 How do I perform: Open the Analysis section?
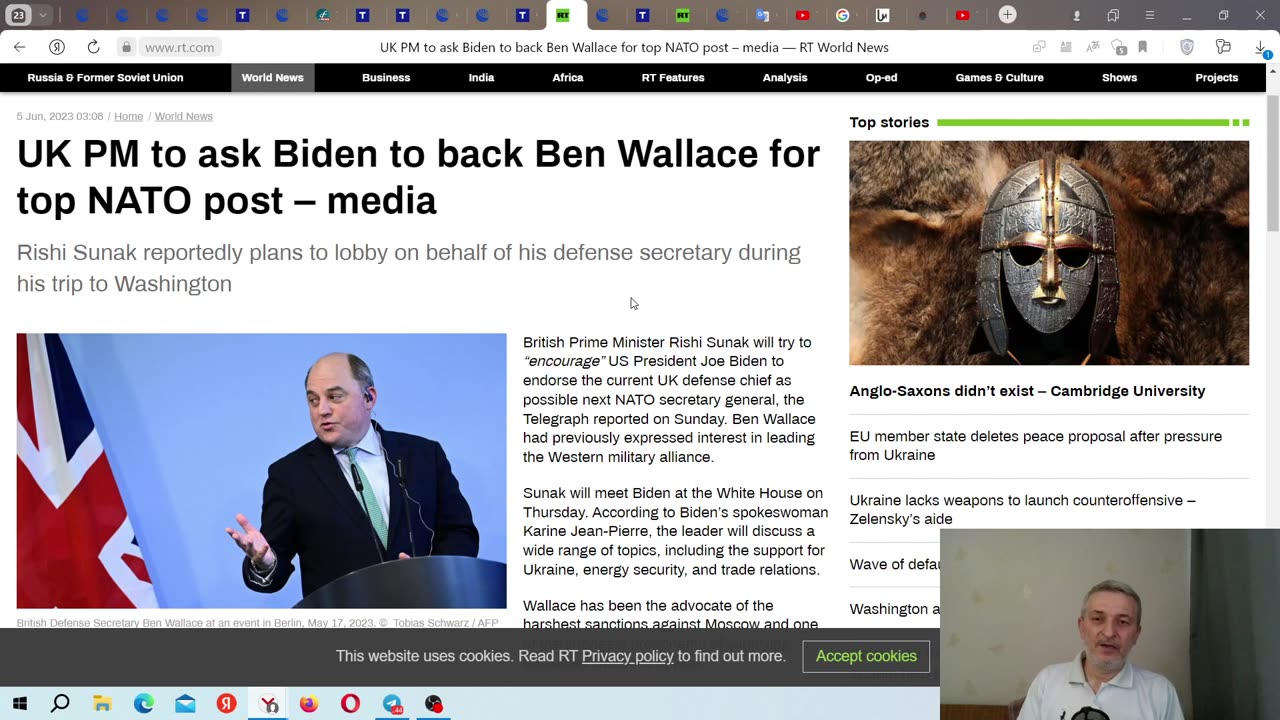785,77
